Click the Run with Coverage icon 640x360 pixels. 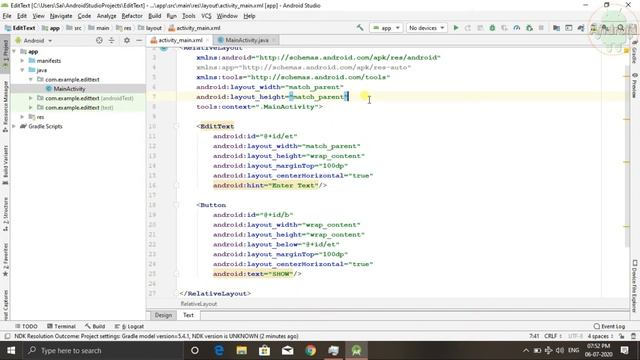(504, 28)
